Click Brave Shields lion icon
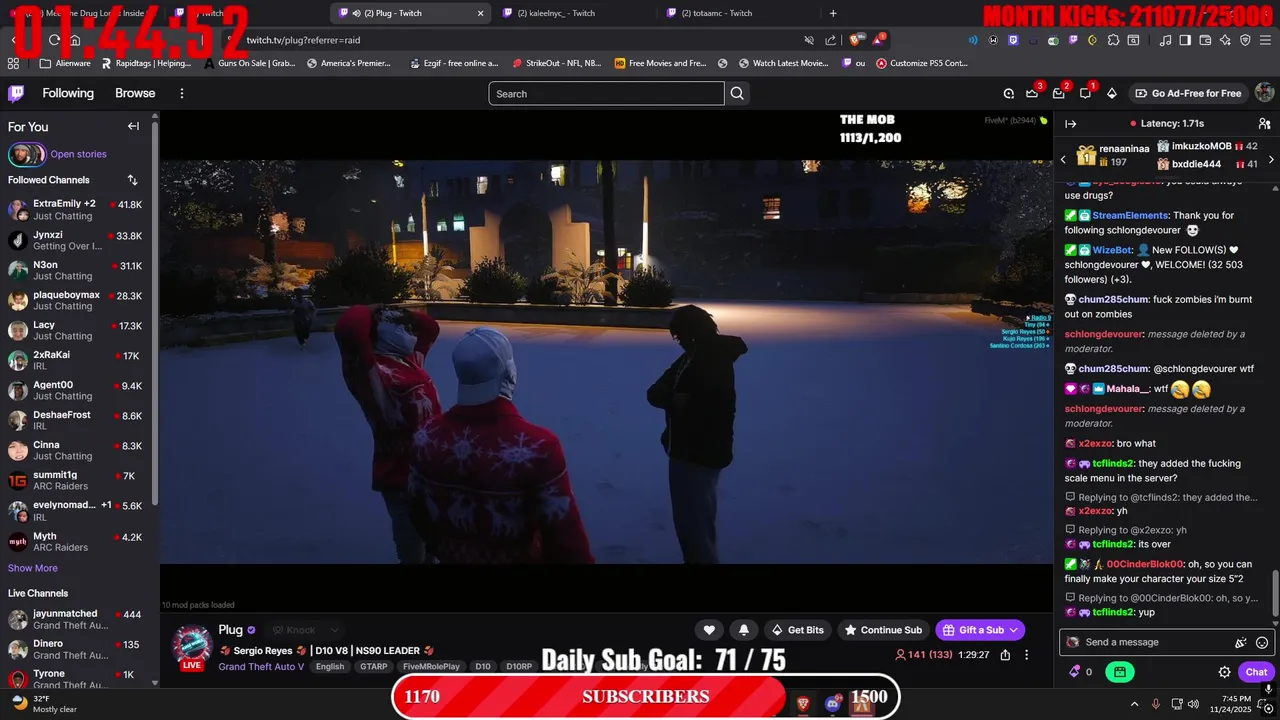The image size is (1280, 720). click(855, 40)
